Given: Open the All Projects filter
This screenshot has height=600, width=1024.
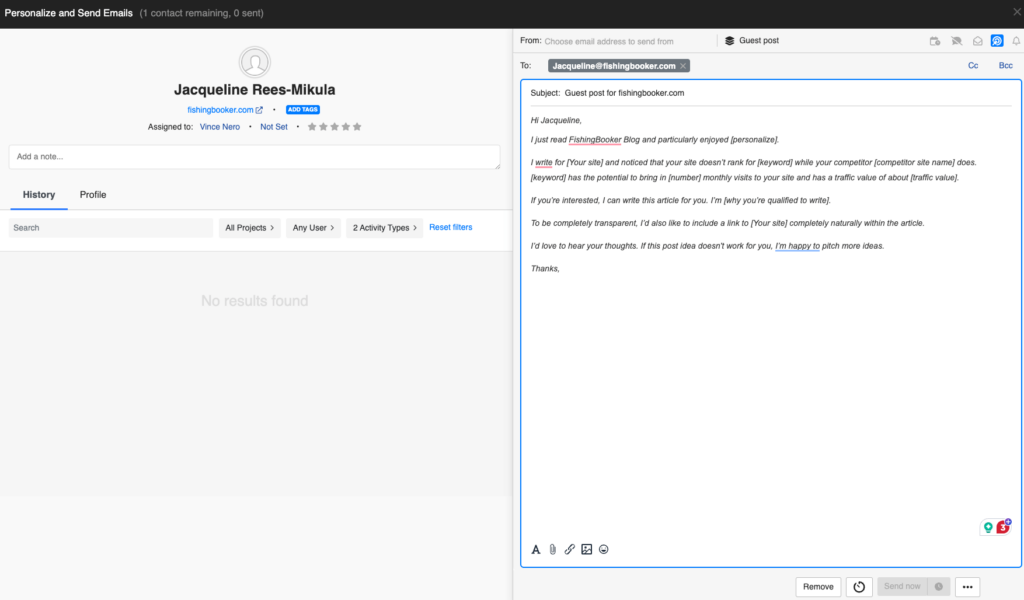Looking at the screenshot, I should (x=247, y=227).
